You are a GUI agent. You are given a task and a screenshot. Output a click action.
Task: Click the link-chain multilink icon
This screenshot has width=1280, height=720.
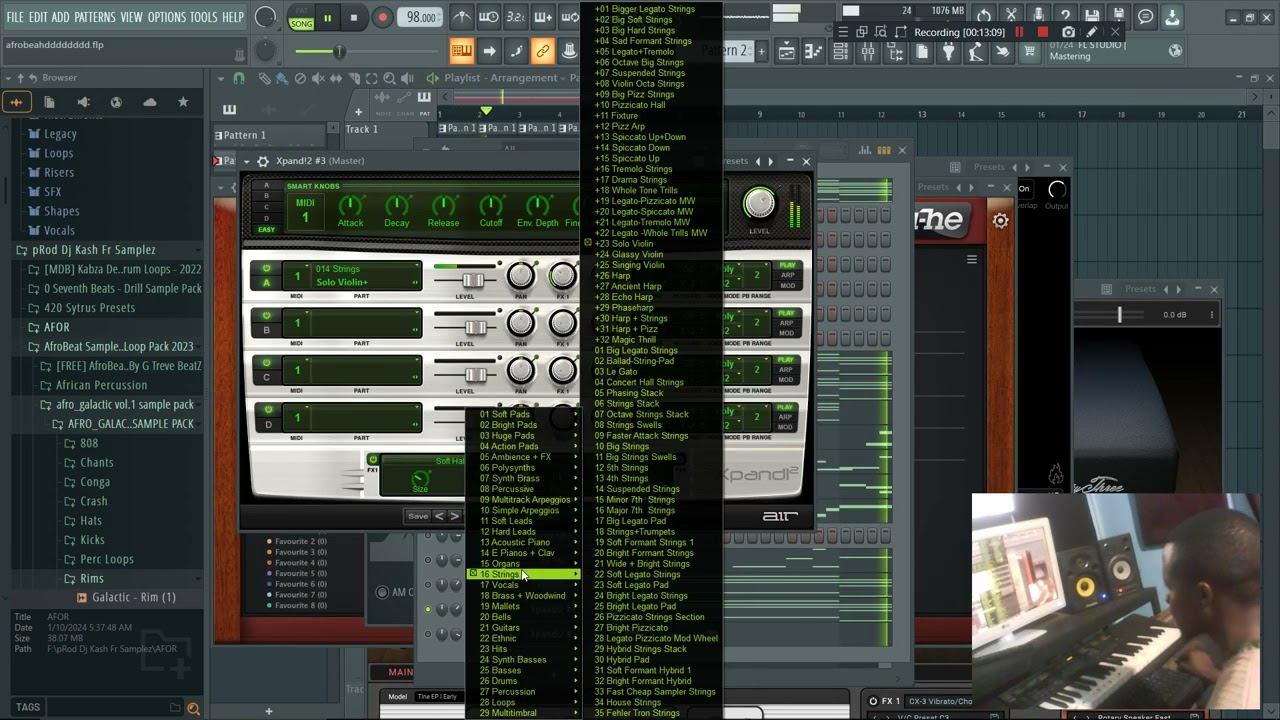543,51
